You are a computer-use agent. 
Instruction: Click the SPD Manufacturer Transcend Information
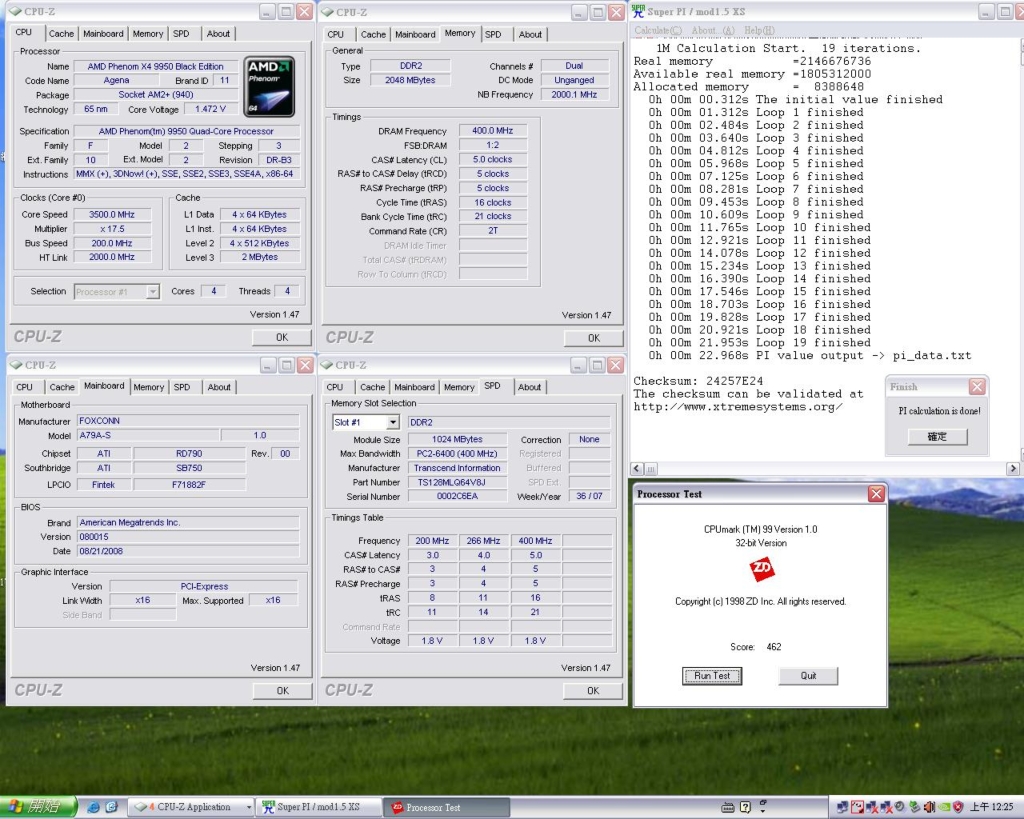point(456,468)
